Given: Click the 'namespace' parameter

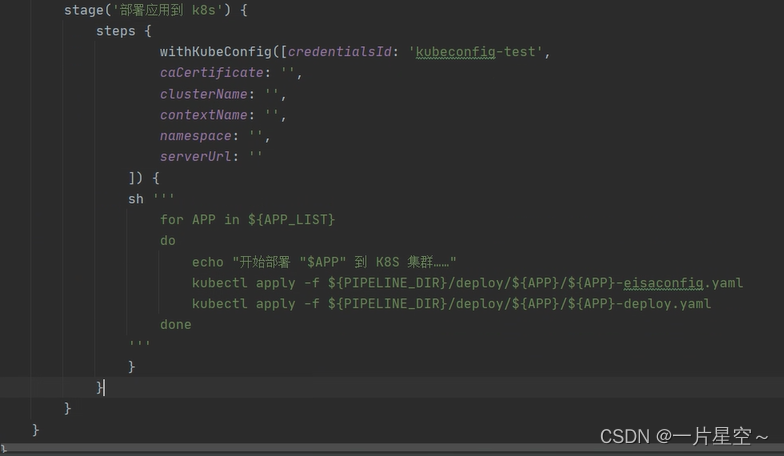Looking at the screenshot, I should (196, 136).
